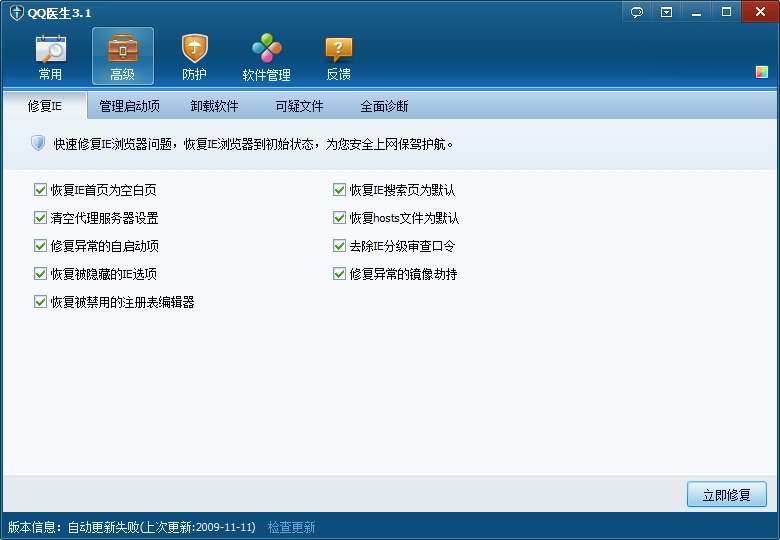Close the QQ医生 window
The height and width of the screenshot is (540, 780).
point(760,12)
